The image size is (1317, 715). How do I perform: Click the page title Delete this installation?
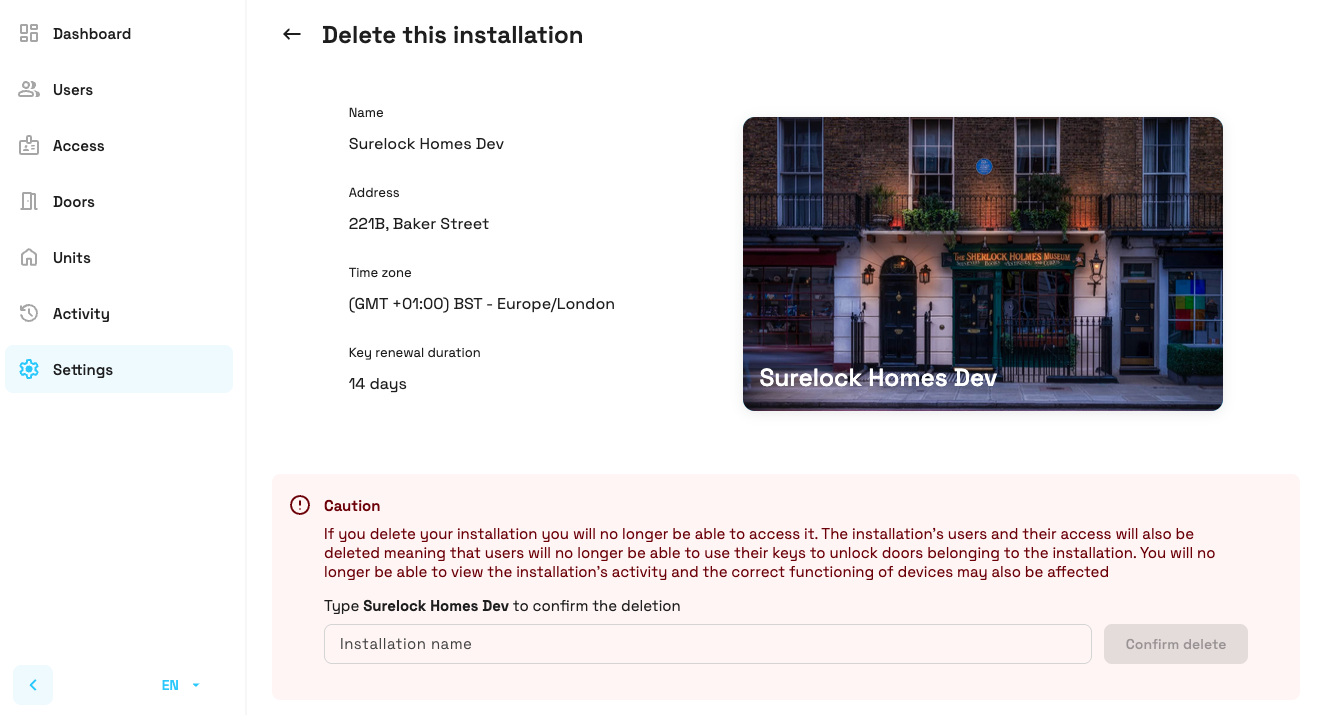[x=452, y=35]
